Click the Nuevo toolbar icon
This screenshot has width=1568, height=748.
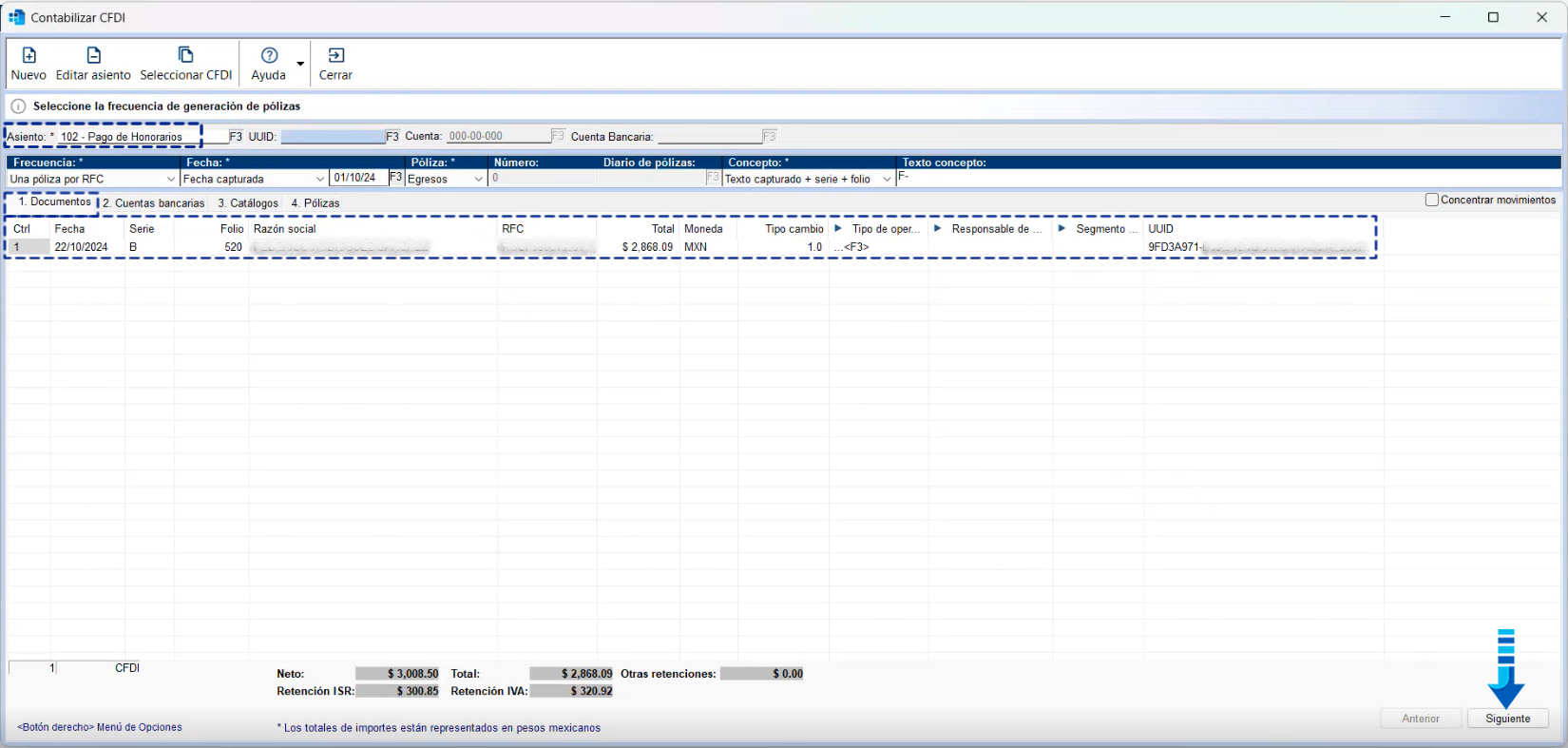tap(29, 56)
